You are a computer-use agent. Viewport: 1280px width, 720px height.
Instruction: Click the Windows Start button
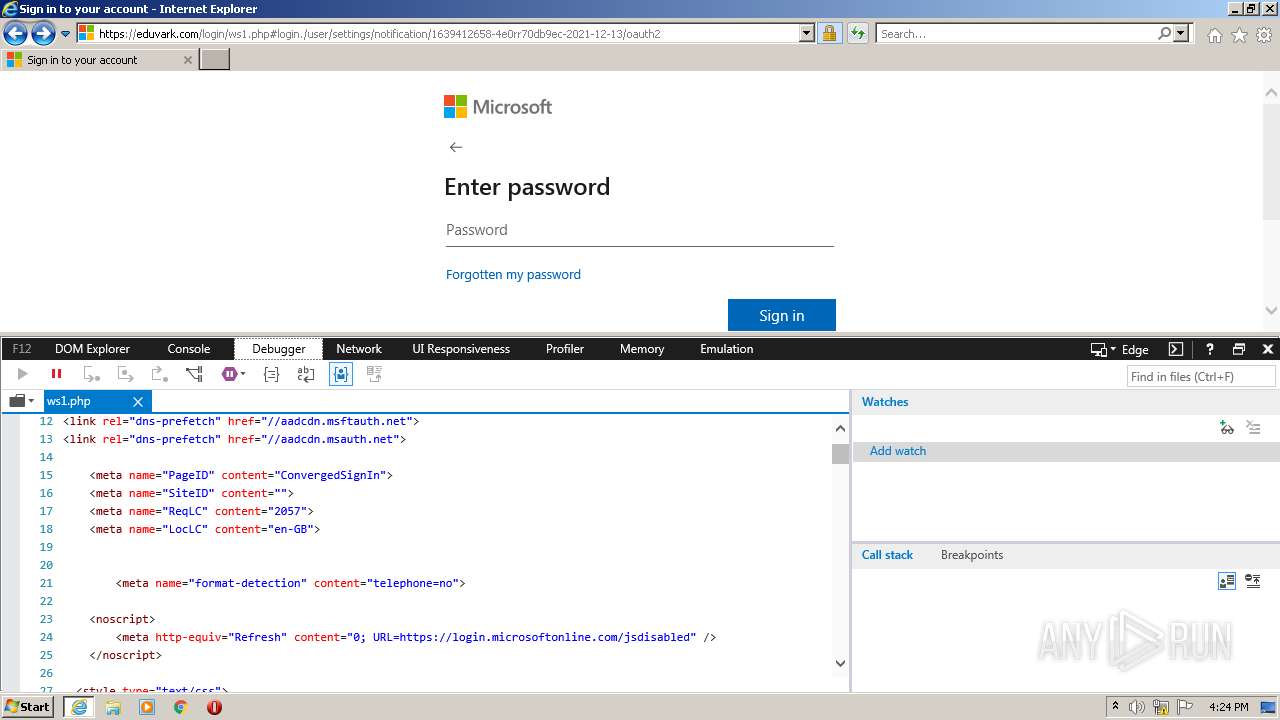[x=28, y=707]
